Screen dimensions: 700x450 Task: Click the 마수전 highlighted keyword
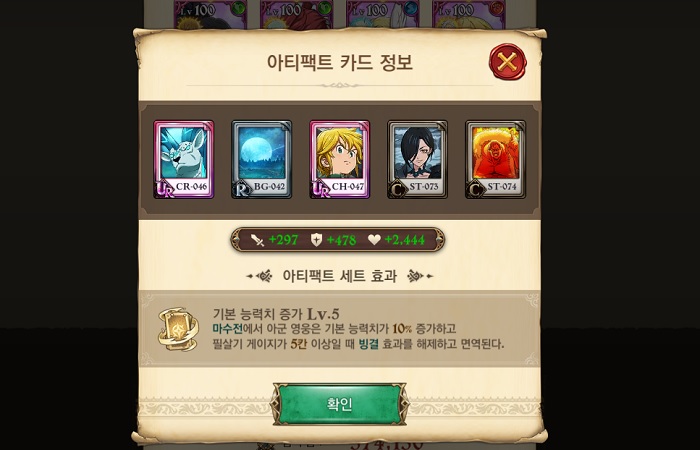[228, 329]
